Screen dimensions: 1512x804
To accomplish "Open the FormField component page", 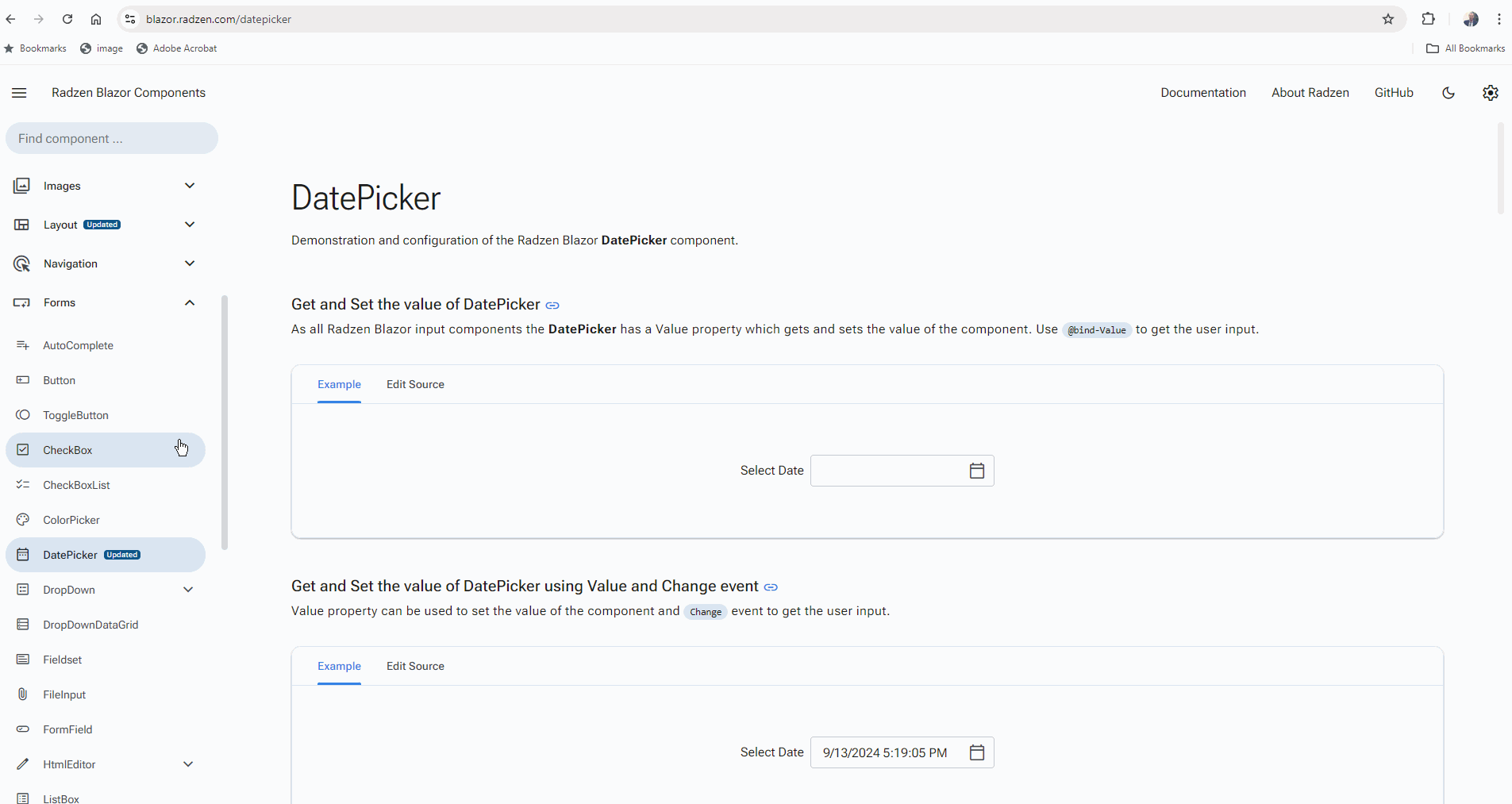I will 106,729.
